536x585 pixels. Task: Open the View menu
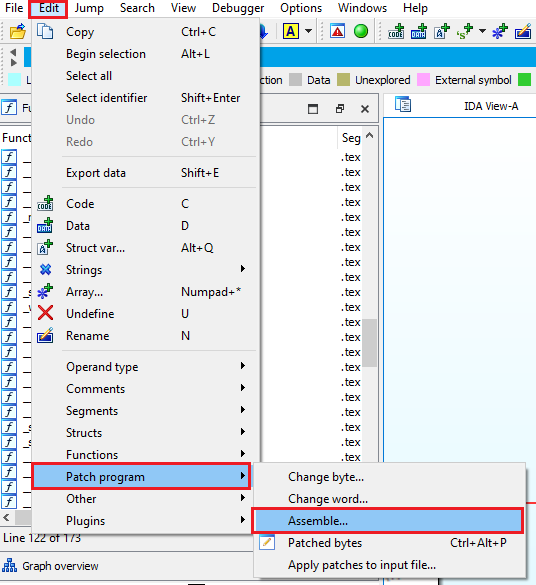(183, 8)
